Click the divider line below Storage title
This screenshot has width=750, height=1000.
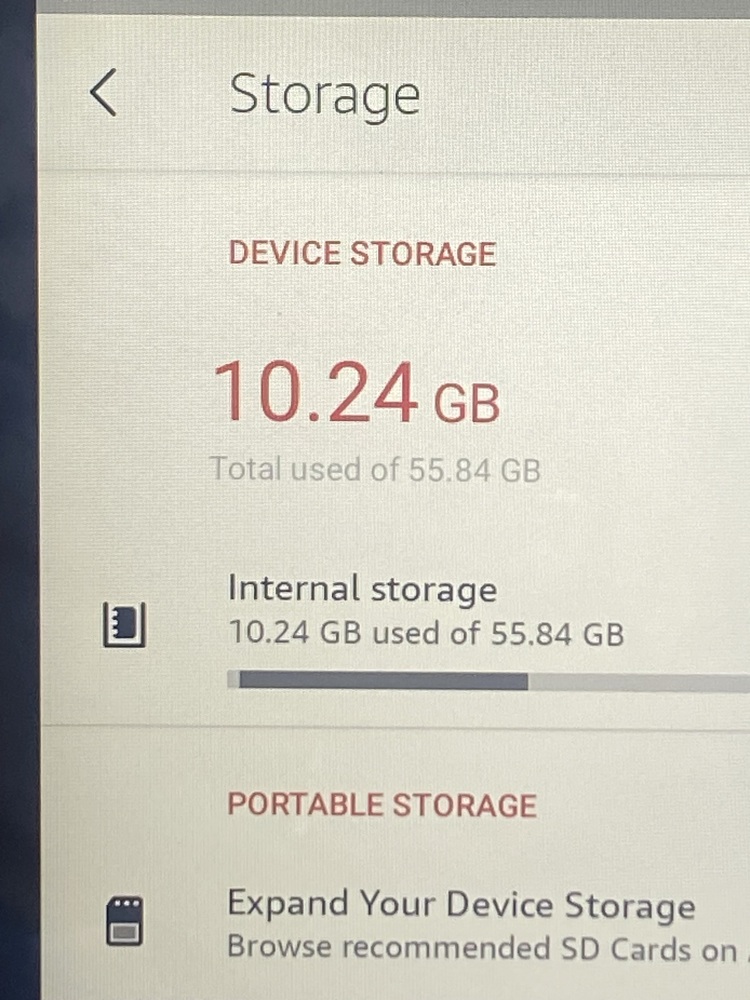(x=393, y=171)
